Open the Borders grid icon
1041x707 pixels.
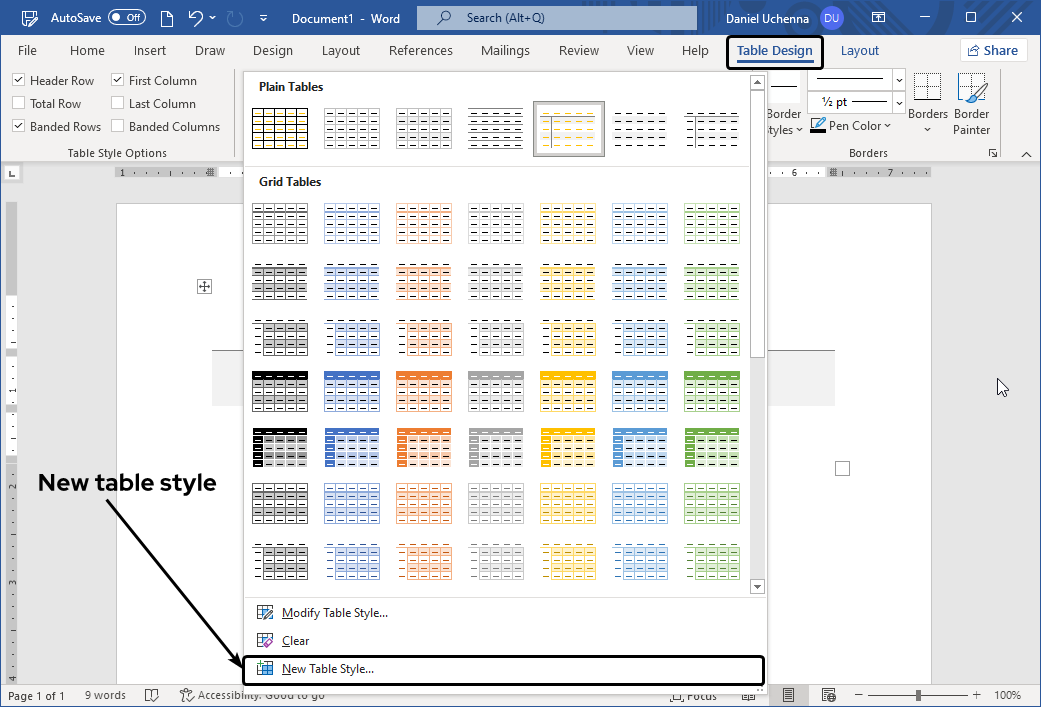click(x=928, y=88)
